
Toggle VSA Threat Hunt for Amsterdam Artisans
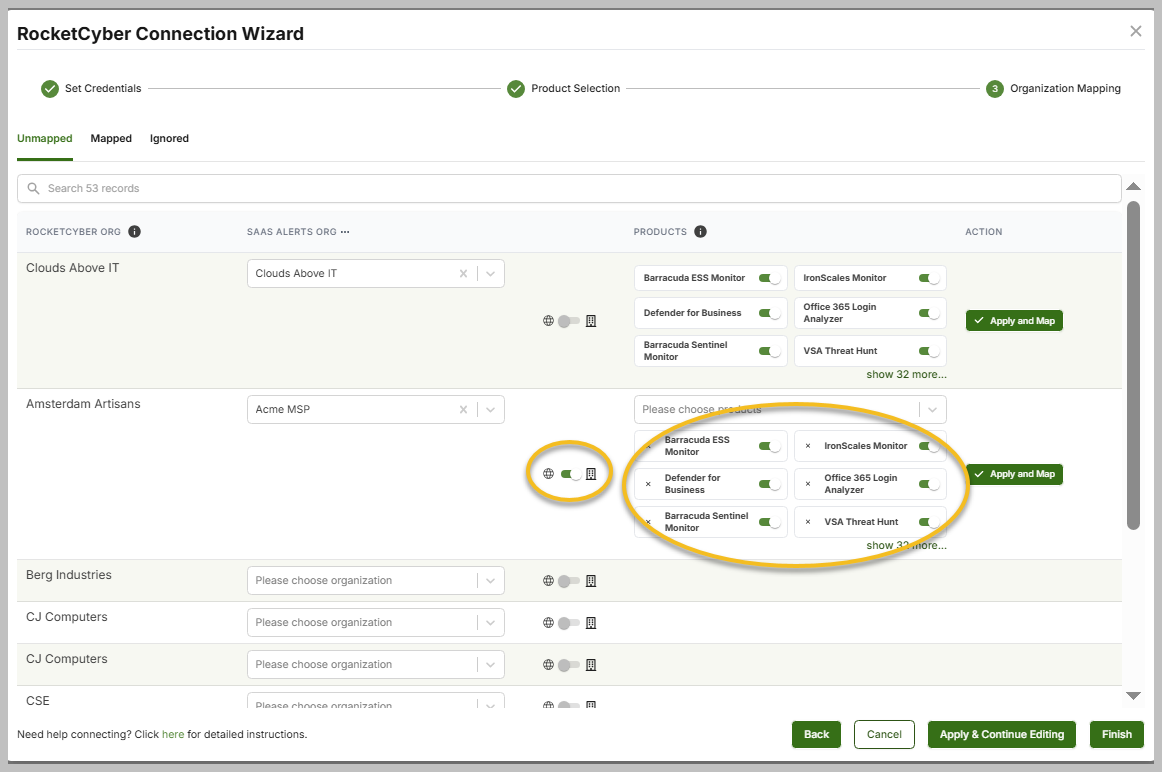929,522
